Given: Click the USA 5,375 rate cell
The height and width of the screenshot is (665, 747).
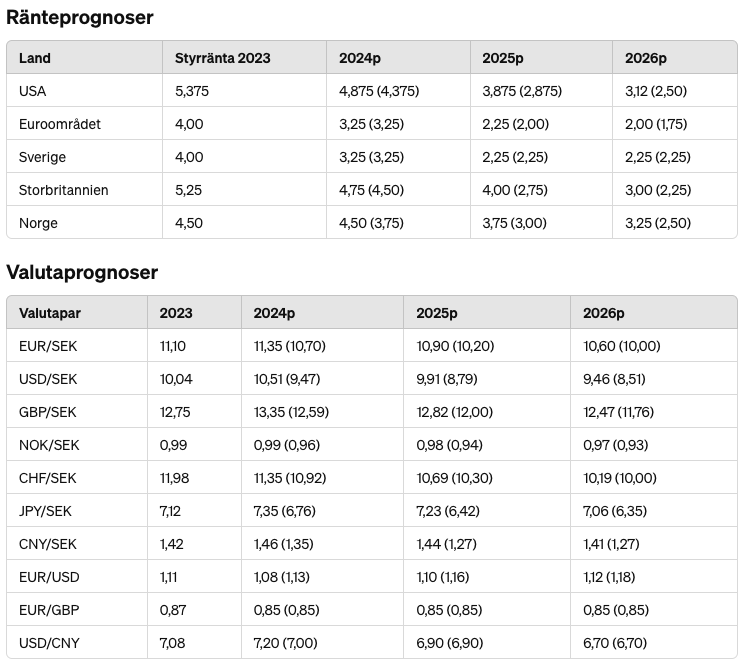Looking at the screenshot, I should point(192,91).
